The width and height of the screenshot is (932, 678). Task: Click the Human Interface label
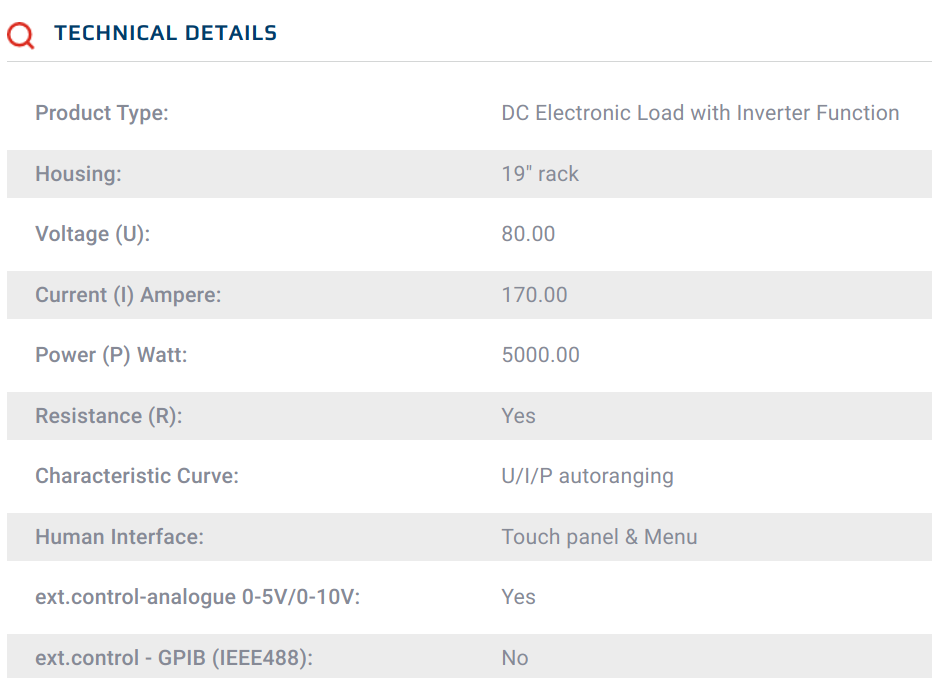(x=119, y=537)
